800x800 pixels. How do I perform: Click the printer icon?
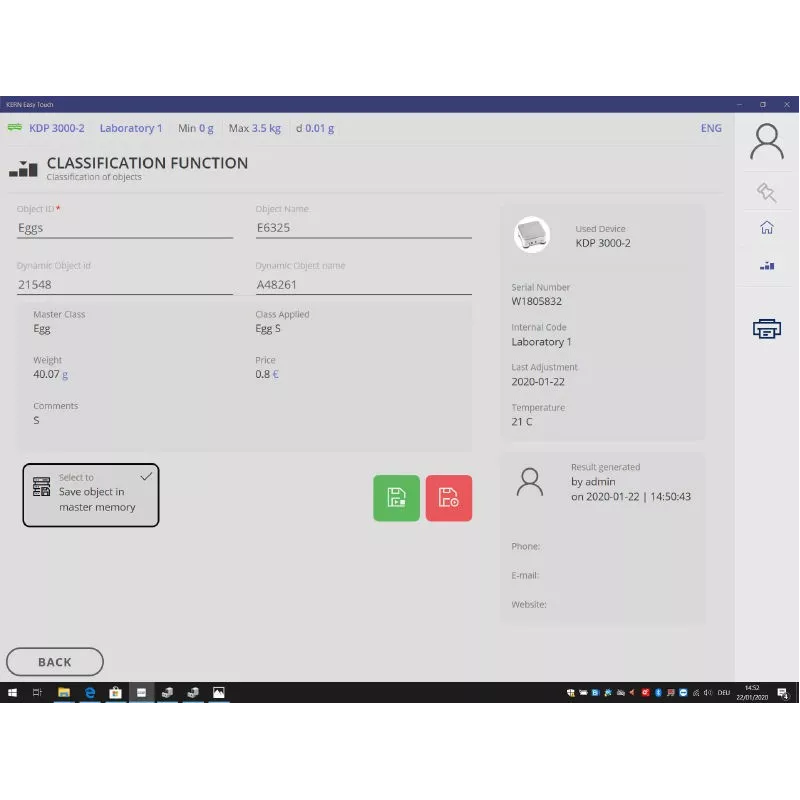click(767, 328)
